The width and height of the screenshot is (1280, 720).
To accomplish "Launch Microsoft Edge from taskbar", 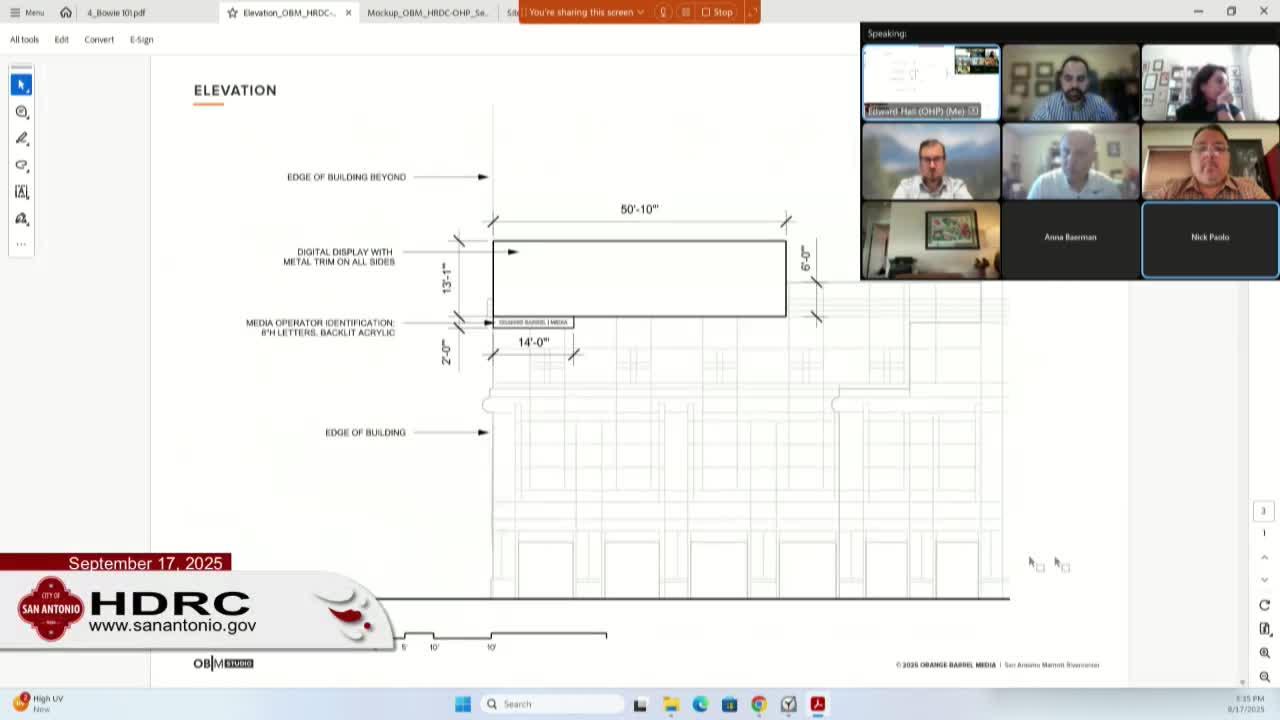I will (700, 704).
